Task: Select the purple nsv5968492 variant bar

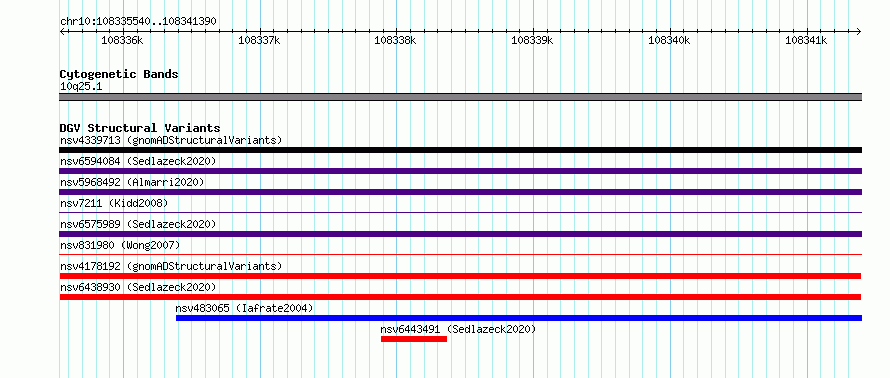Action: coord(460,192)
